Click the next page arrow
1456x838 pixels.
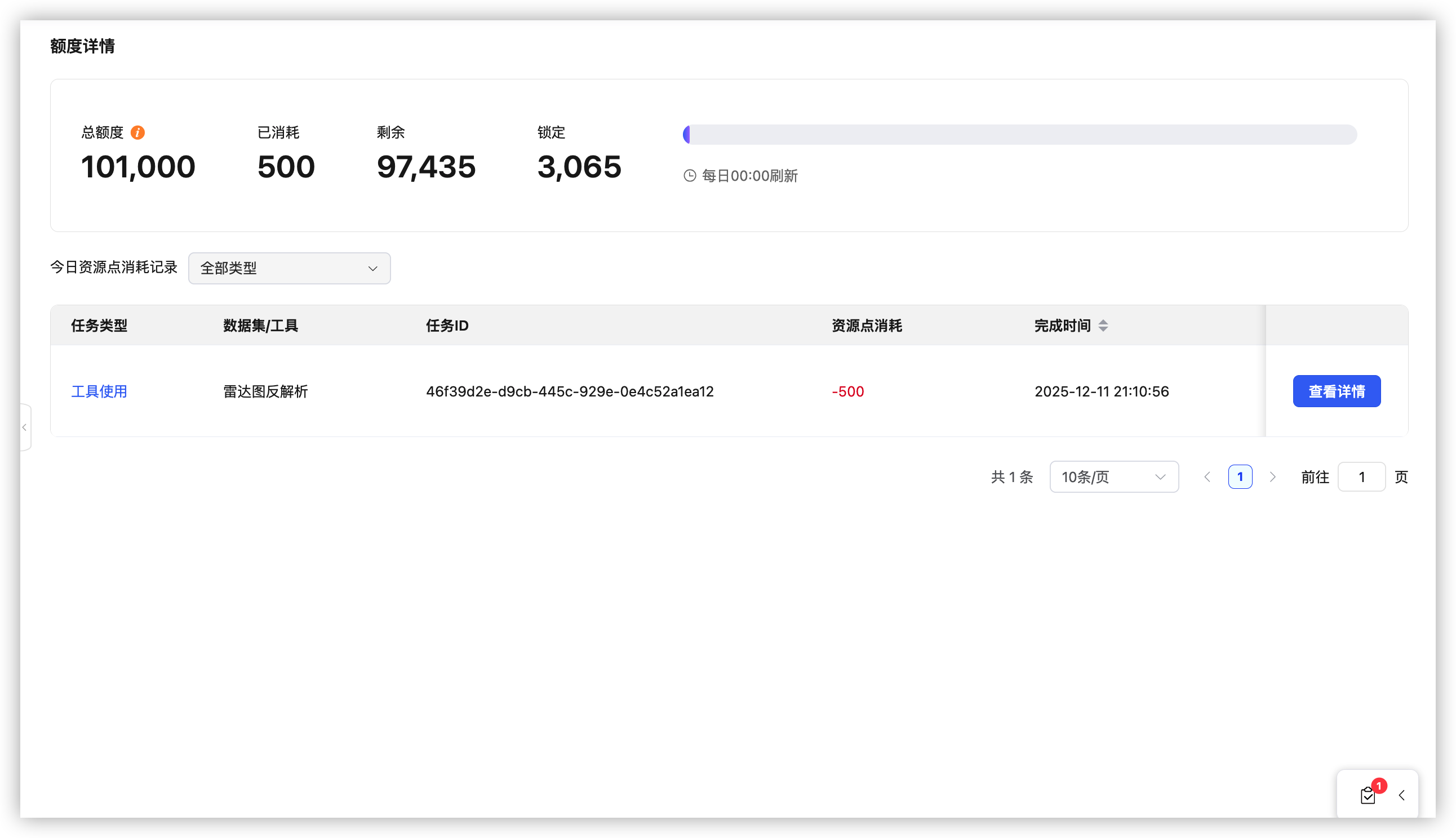tap(1273, 476)
